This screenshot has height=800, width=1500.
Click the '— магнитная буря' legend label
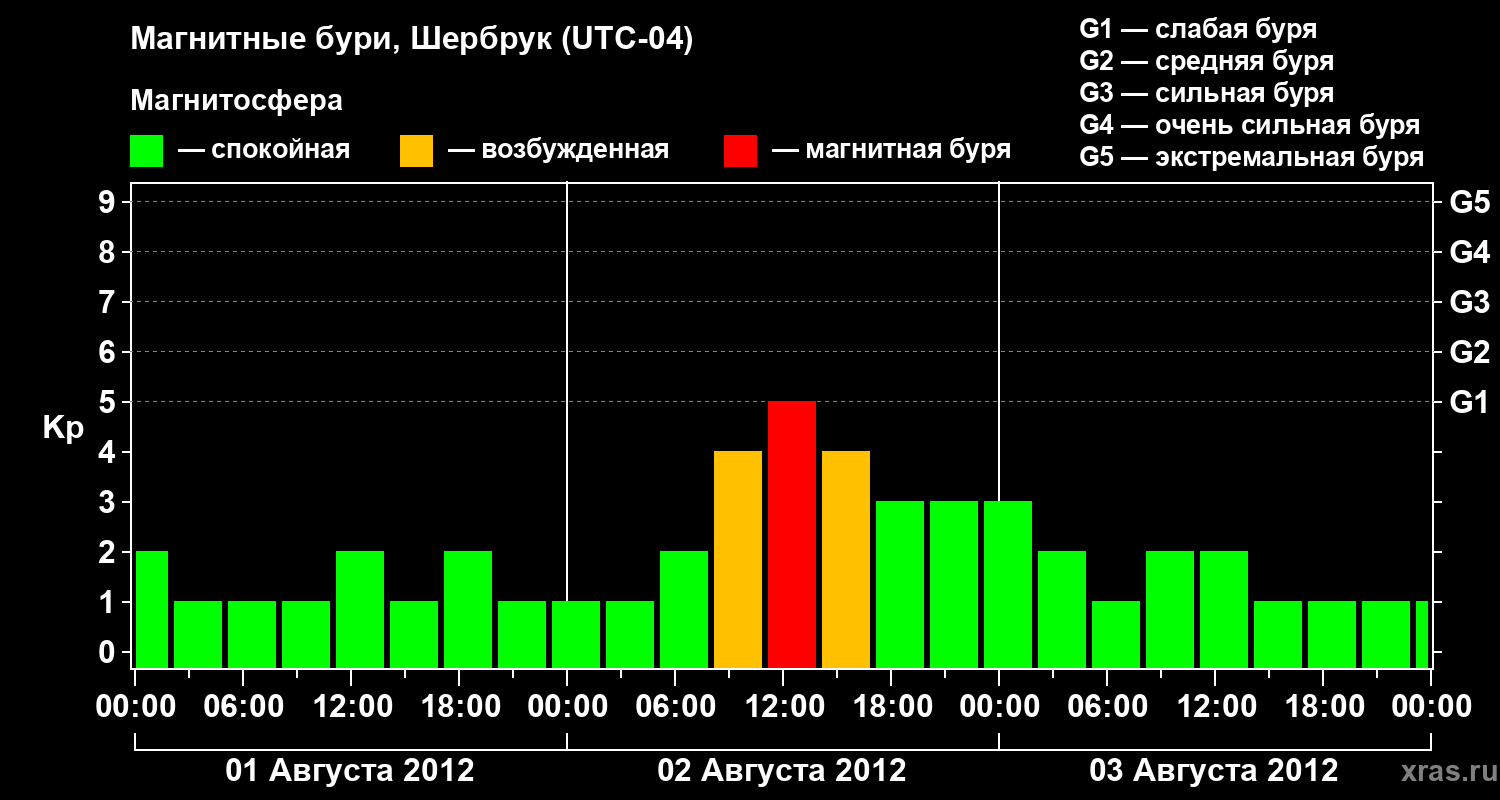891,151
